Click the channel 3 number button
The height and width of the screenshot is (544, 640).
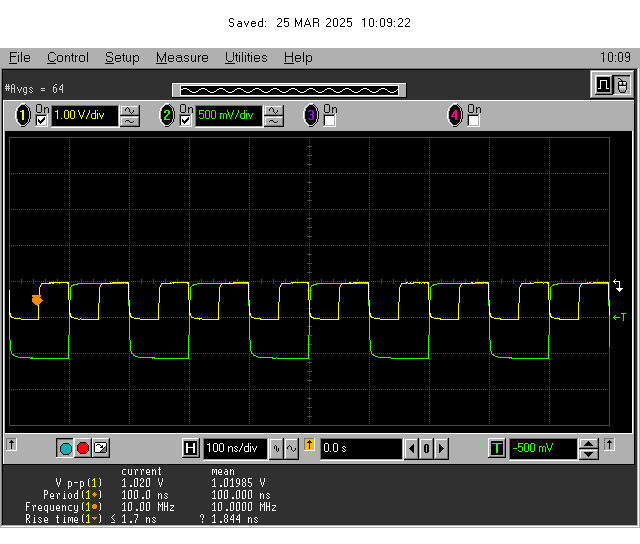tap(311, 116)
